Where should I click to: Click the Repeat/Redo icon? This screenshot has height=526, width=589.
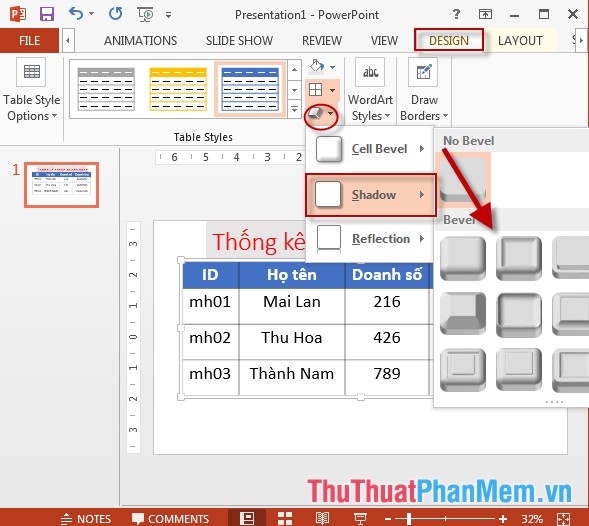(x=115, y=14)
